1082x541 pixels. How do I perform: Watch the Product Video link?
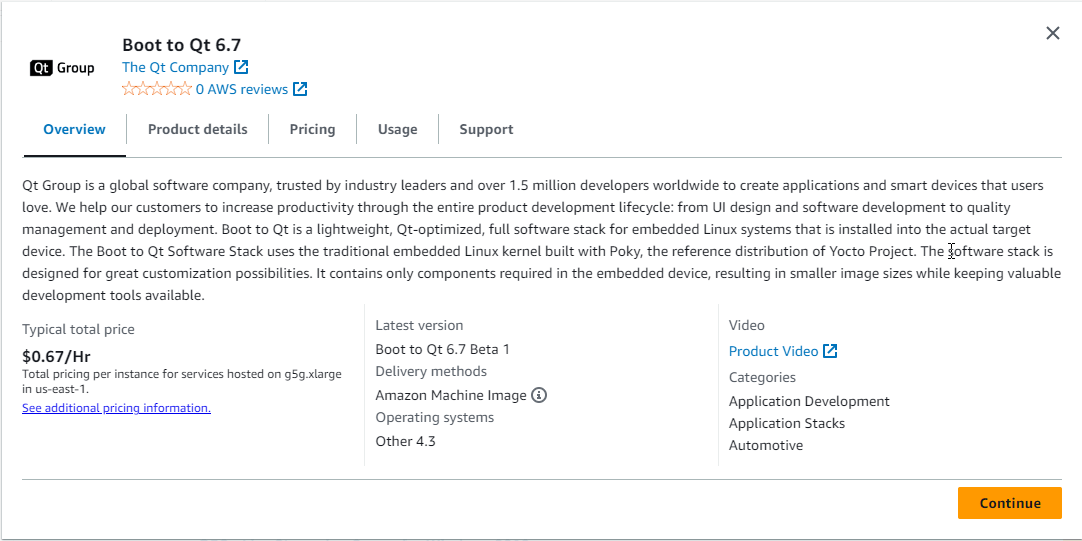[x=773, y=351]
